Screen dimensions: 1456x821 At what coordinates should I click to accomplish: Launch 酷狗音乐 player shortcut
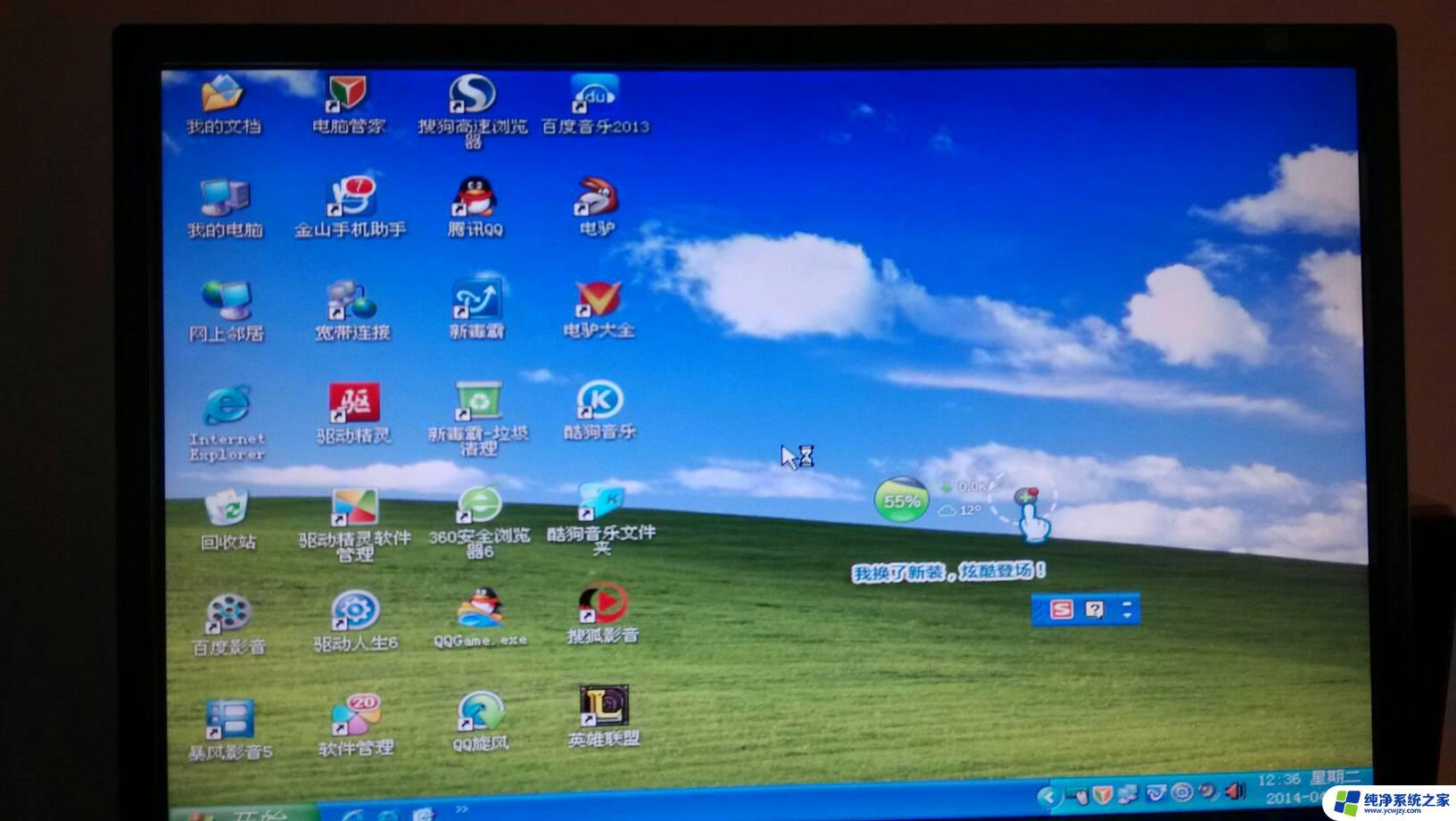(600, 410)
